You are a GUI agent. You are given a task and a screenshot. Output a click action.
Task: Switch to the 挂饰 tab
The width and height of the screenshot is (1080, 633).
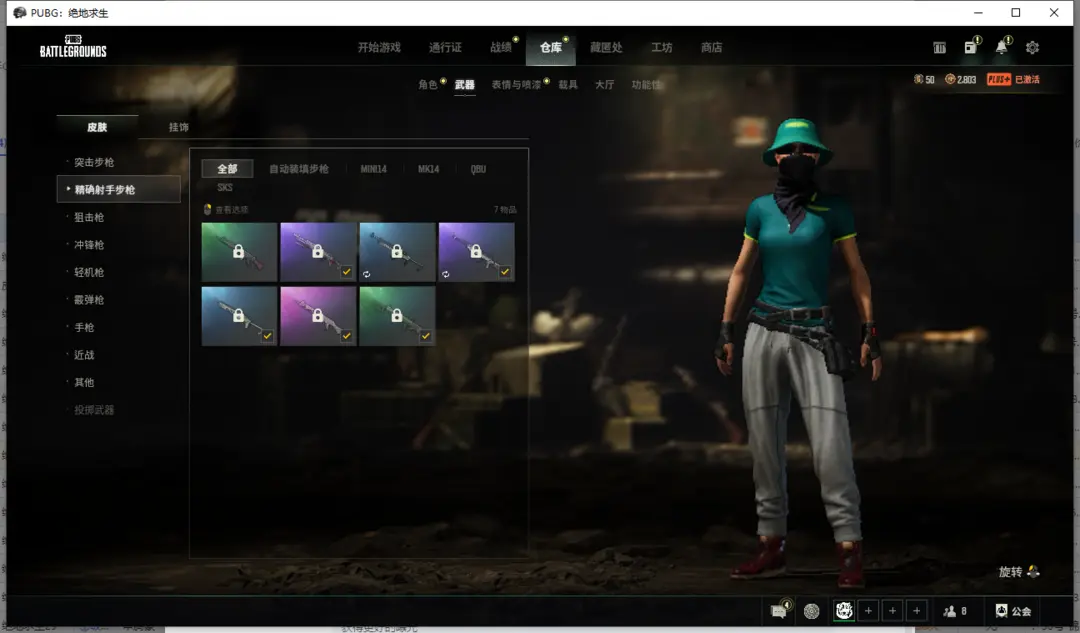(x=178, y=127)
